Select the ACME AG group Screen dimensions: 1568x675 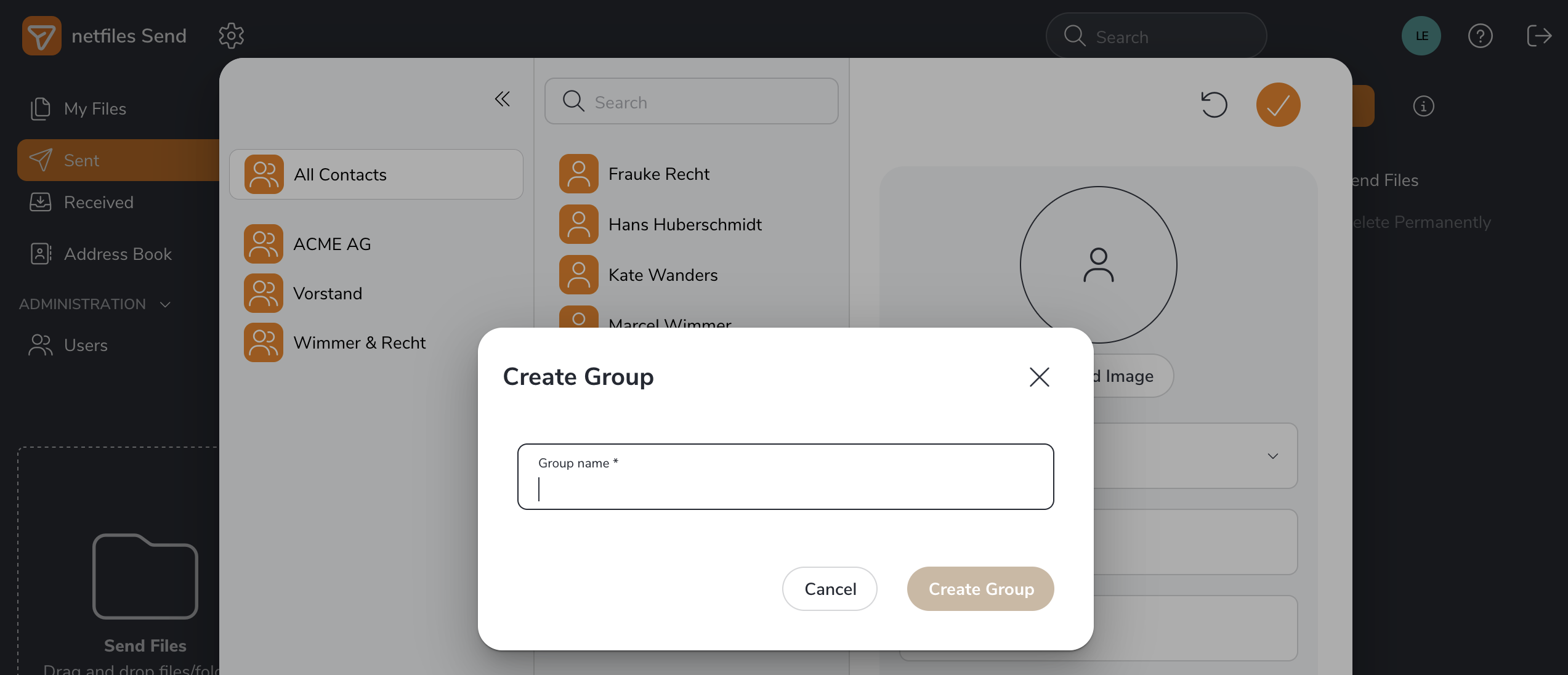(x=331, y=245)
